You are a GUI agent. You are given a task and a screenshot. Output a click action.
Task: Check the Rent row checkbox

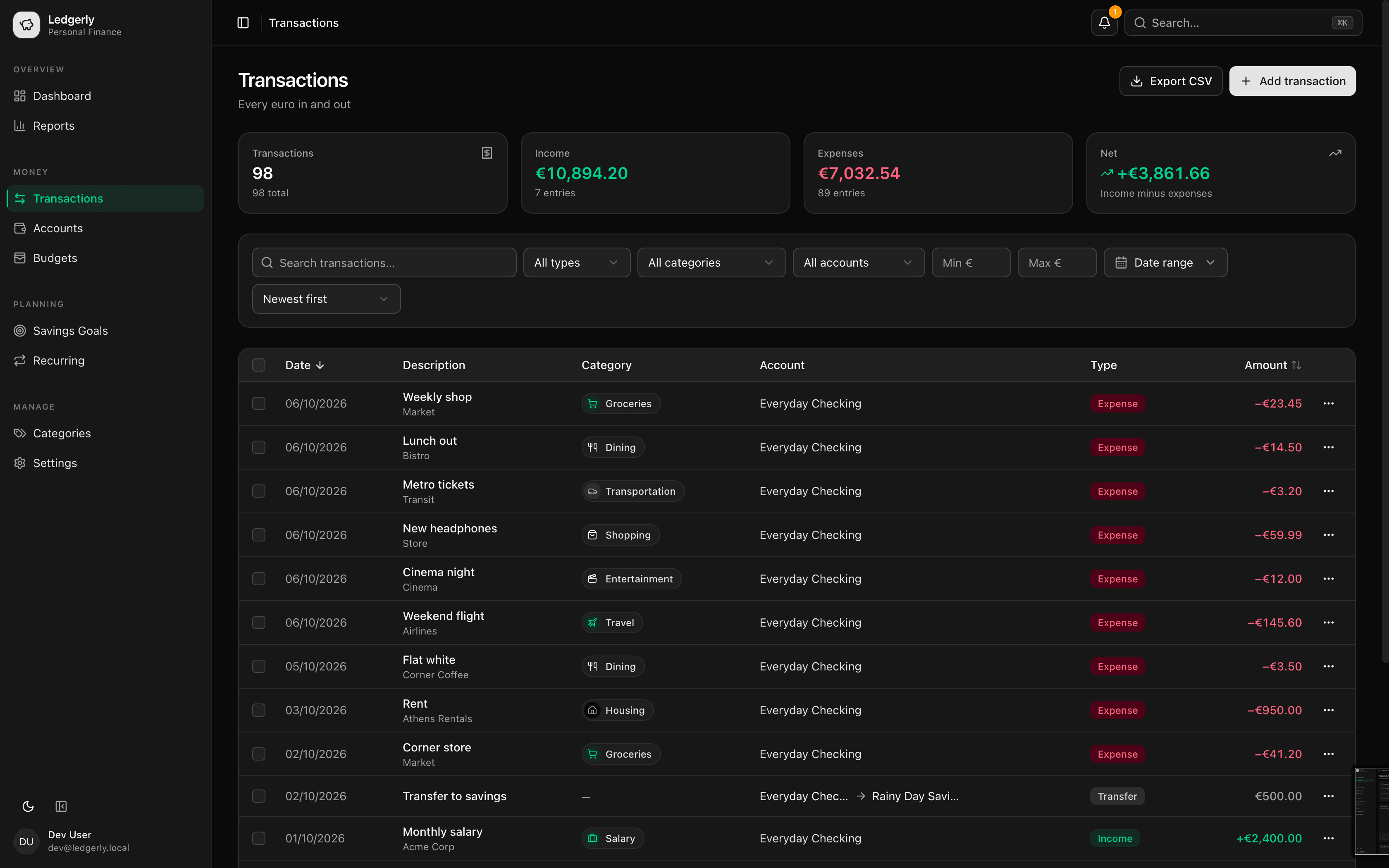click(x=259, y=710)
